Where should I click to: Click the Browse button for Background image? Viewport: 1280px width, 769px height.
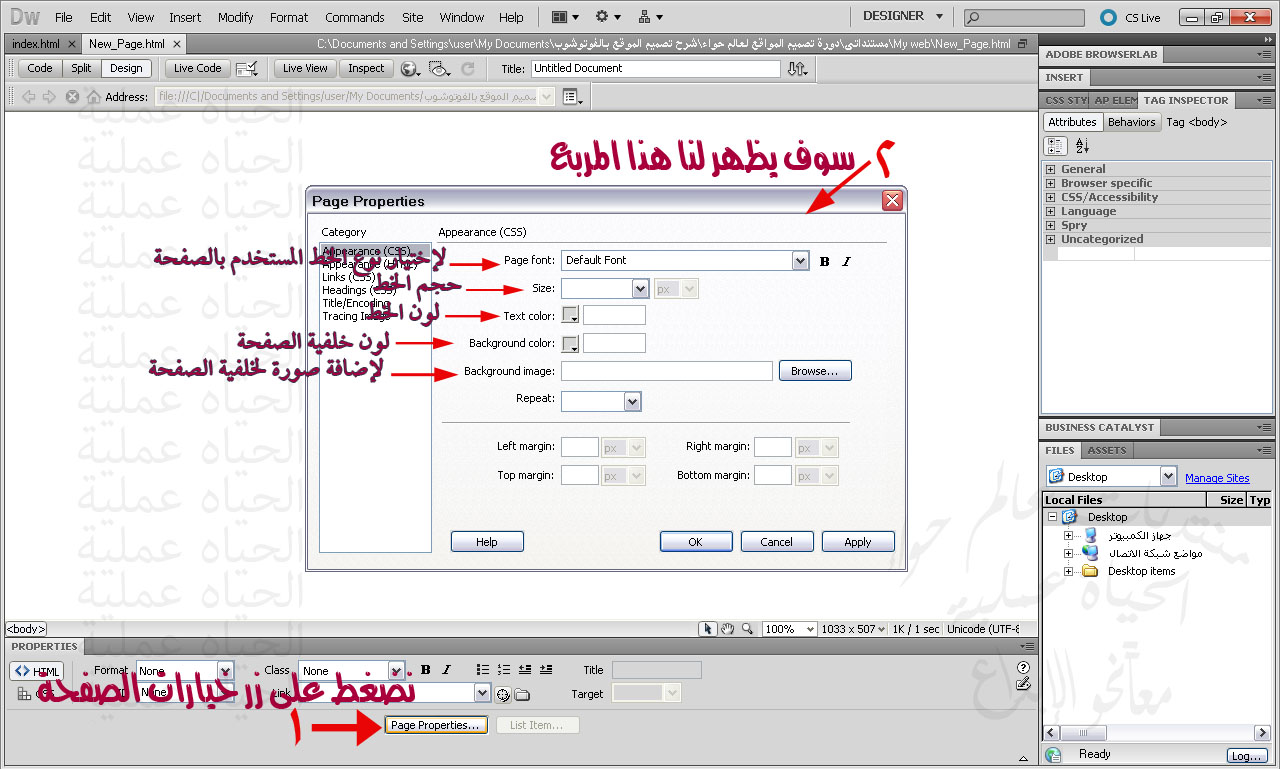[814, 371]
